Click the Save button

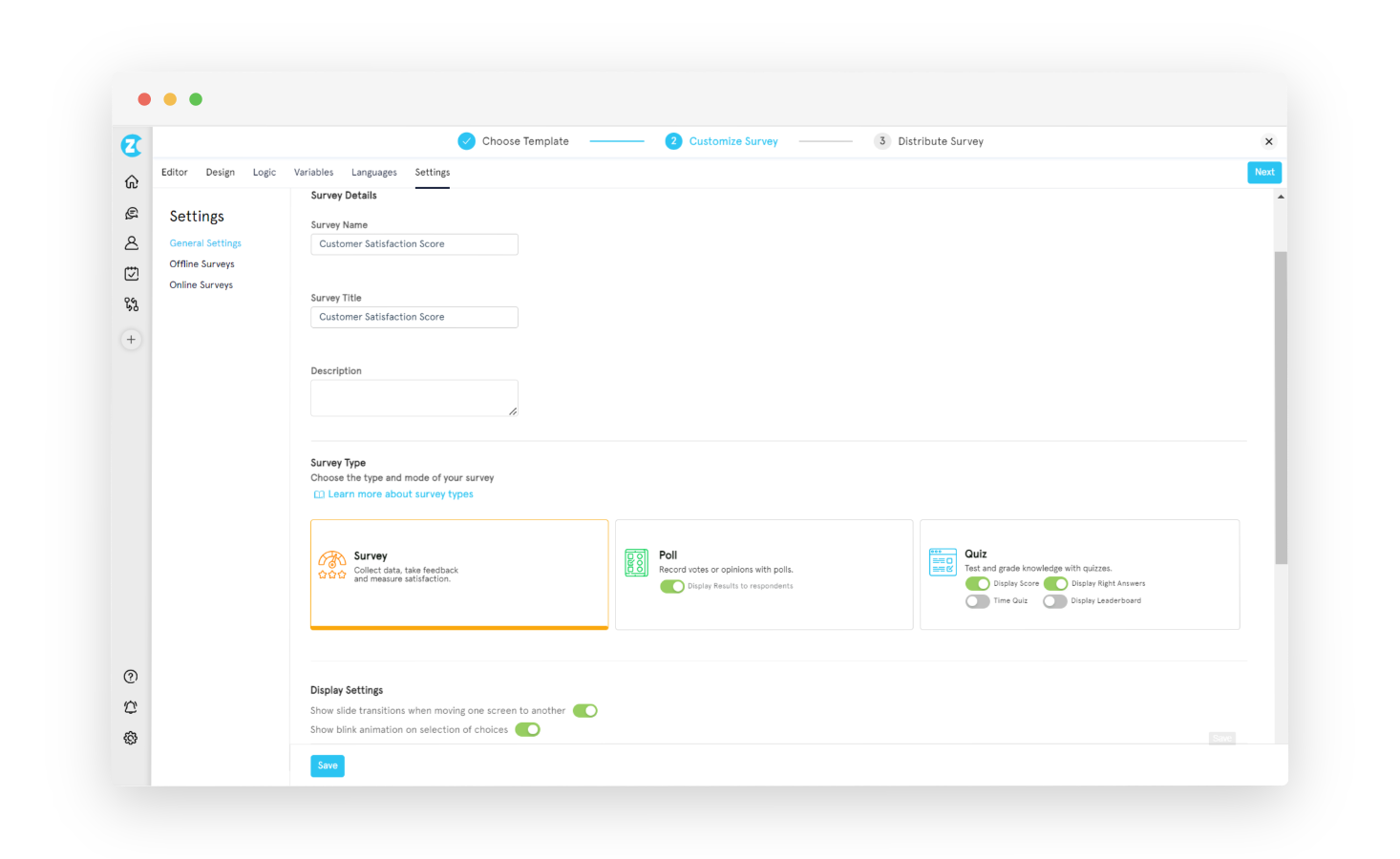(327, 765)
